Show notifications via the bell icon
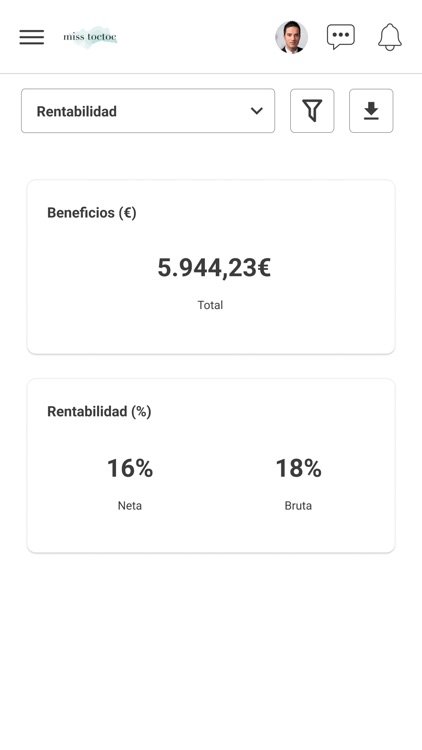The image size is (422, 750). (390, 37)
